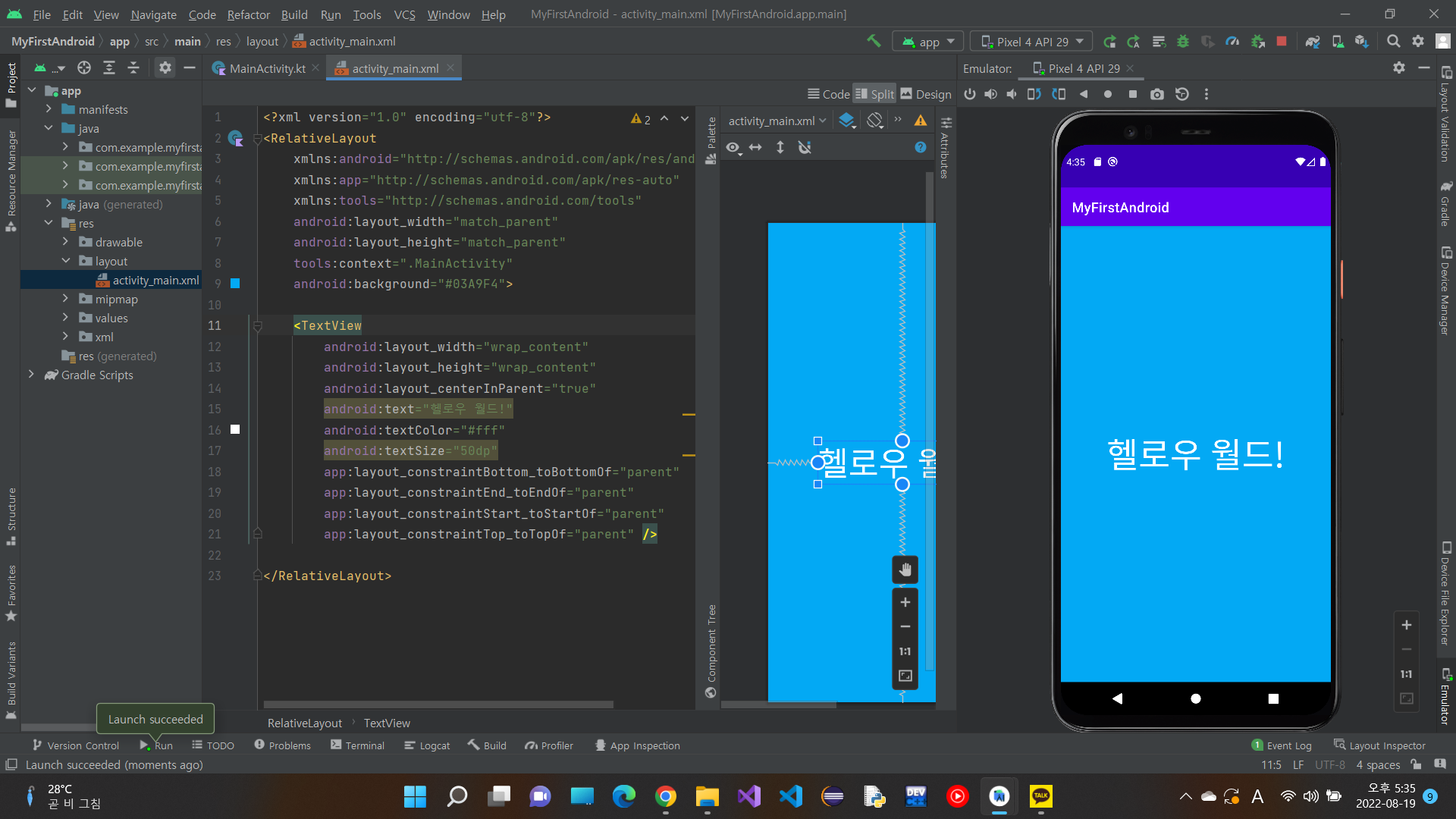
Task: Switch editor to Design view mode
Action: click(x=926, y=94)
